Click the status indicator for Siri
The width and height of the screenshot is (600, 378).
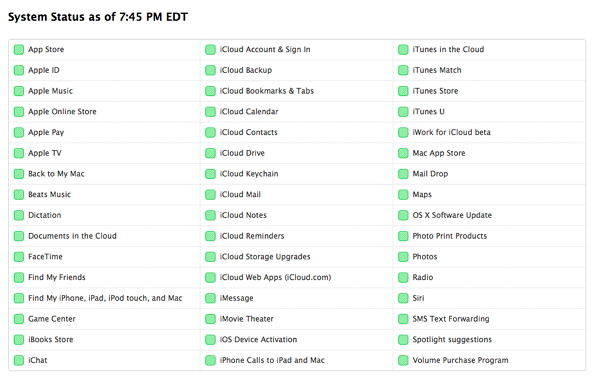click(x=403, y=298)
